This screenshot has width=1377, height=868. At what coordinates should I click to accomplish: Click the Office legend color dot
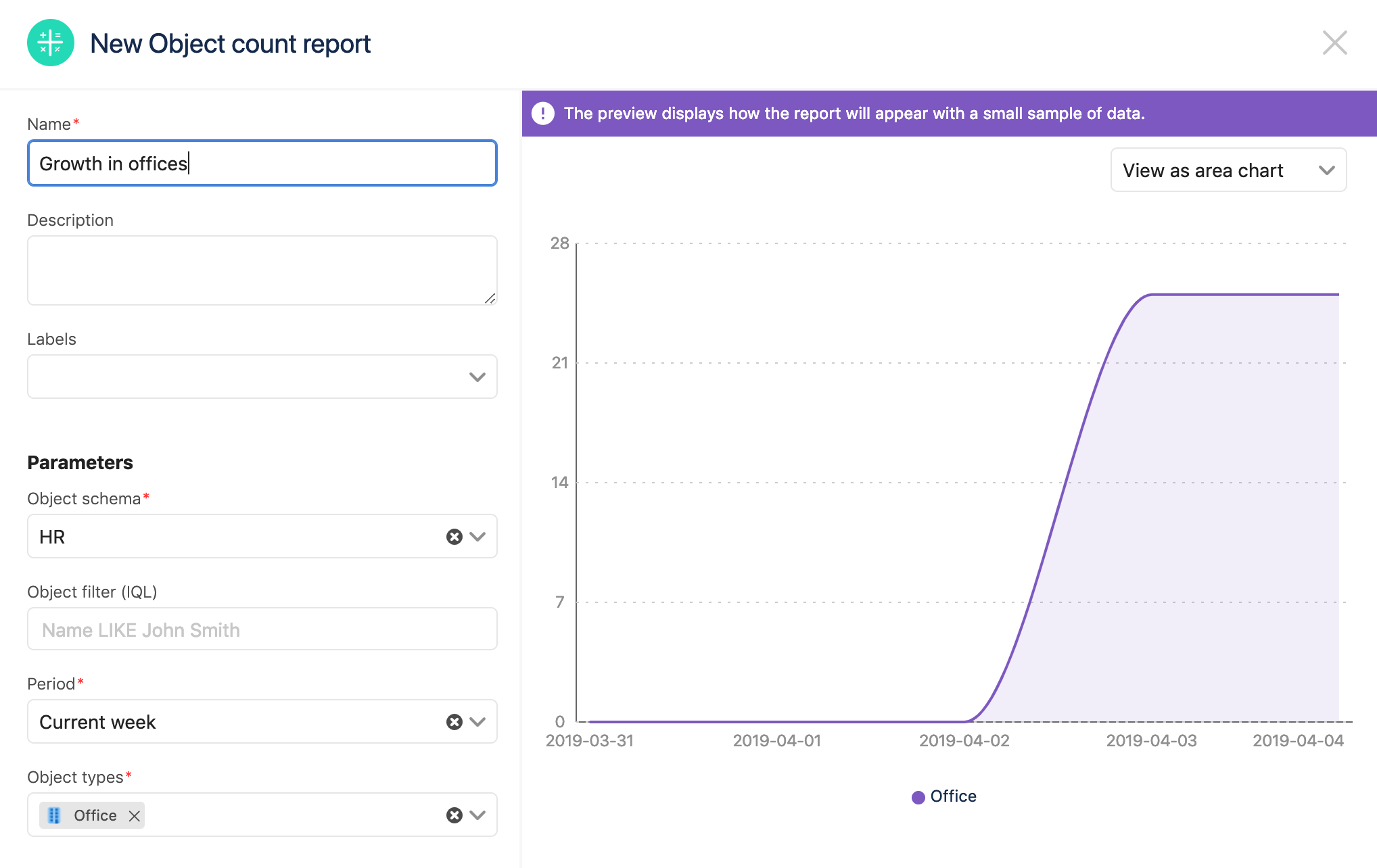918,797
